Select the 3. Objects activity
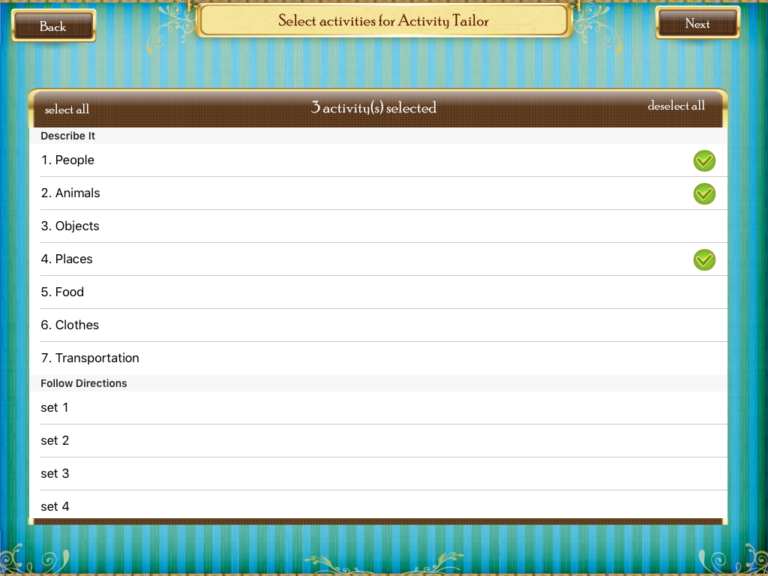The height and width of the screenshot is (576, 768). (378, 226)
